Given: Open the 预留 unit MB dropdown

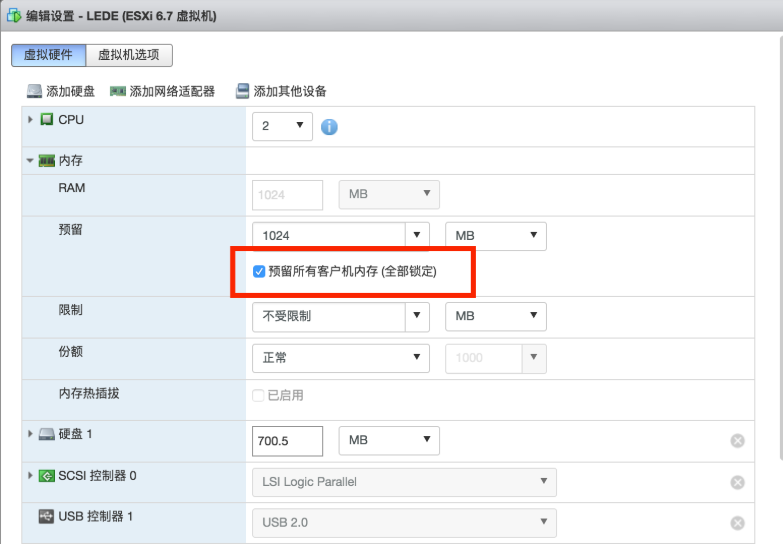Looking at the screenshot, I should [x=496, y=236].
